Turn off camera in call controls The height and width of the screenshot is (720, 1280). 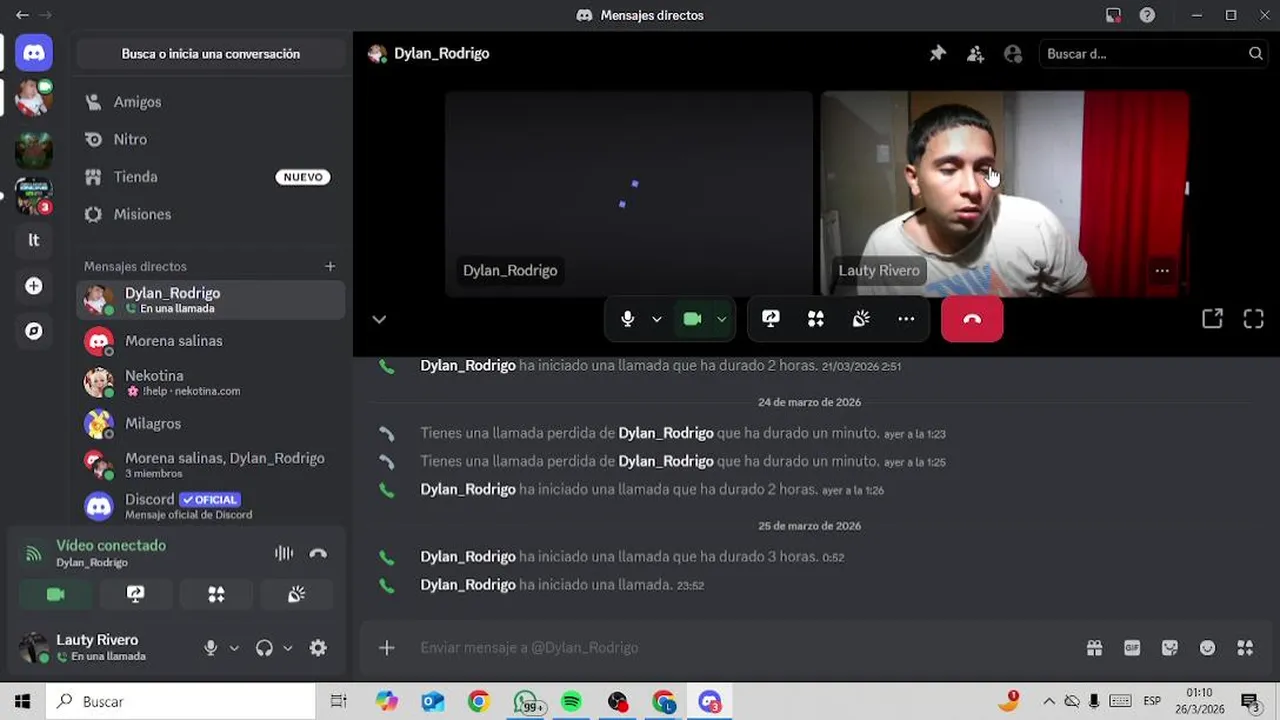pyautogui.click(x=692, y=319)
